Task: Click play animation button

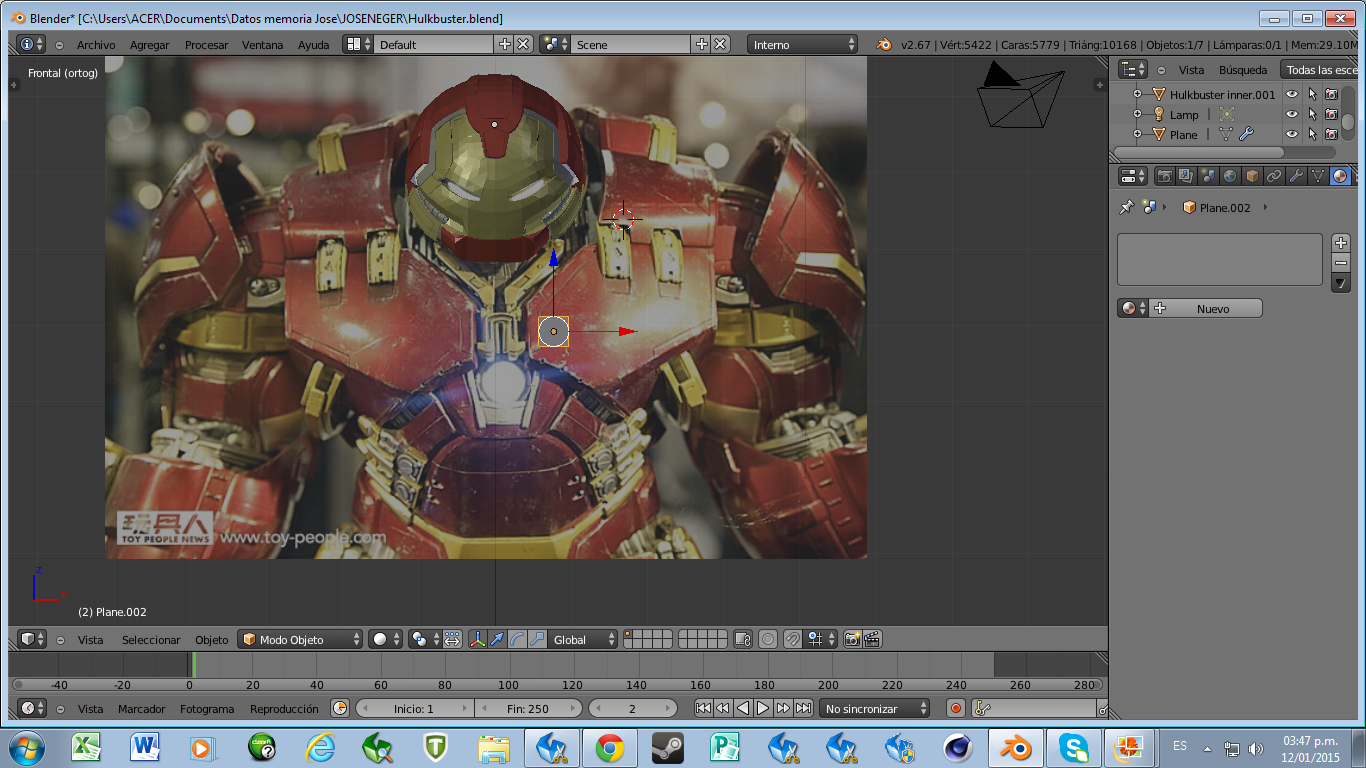Action: 763,708
